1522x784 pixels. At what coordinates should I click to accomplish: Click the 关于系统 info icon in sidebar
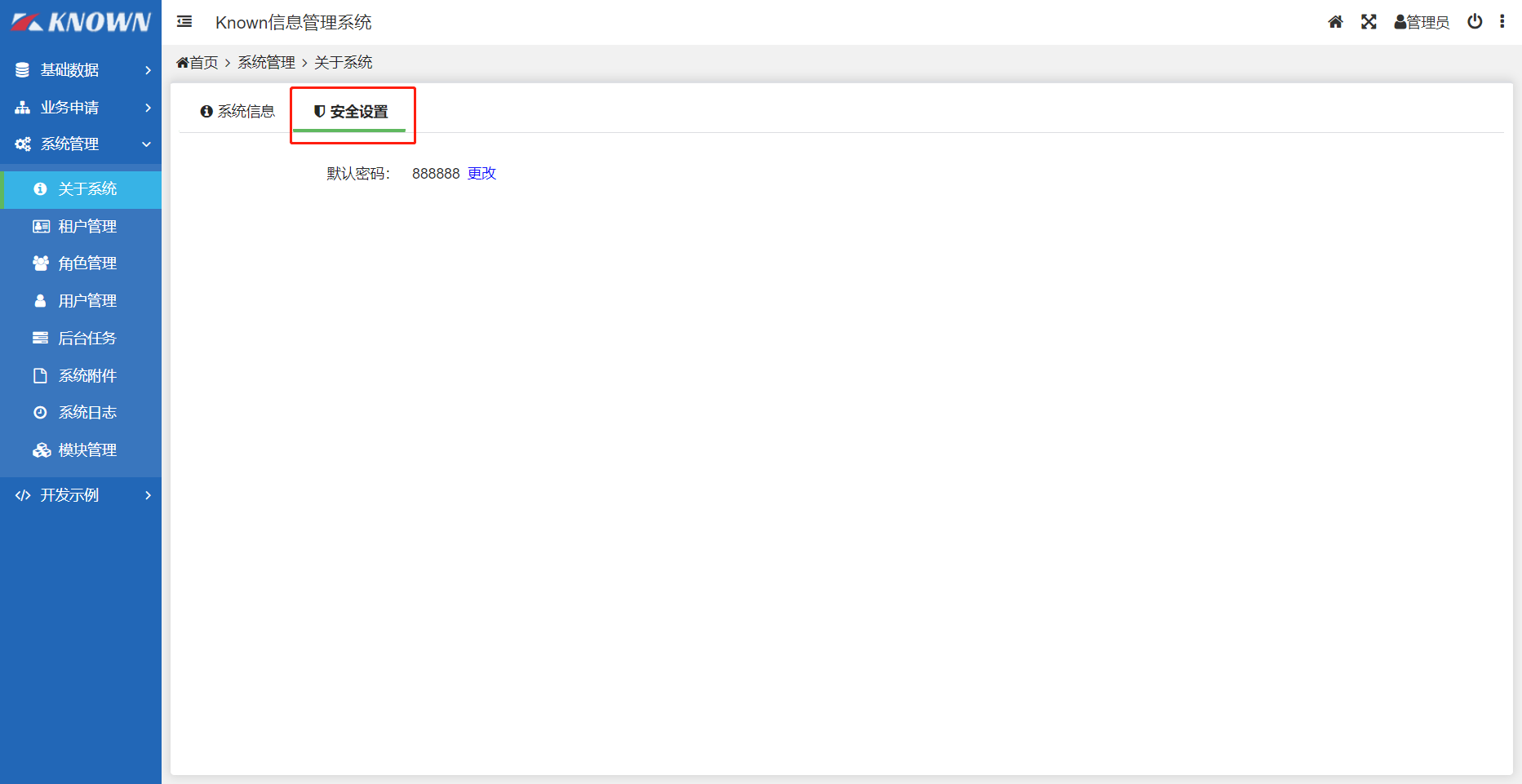pyautogui.click(x=40, y=189)
